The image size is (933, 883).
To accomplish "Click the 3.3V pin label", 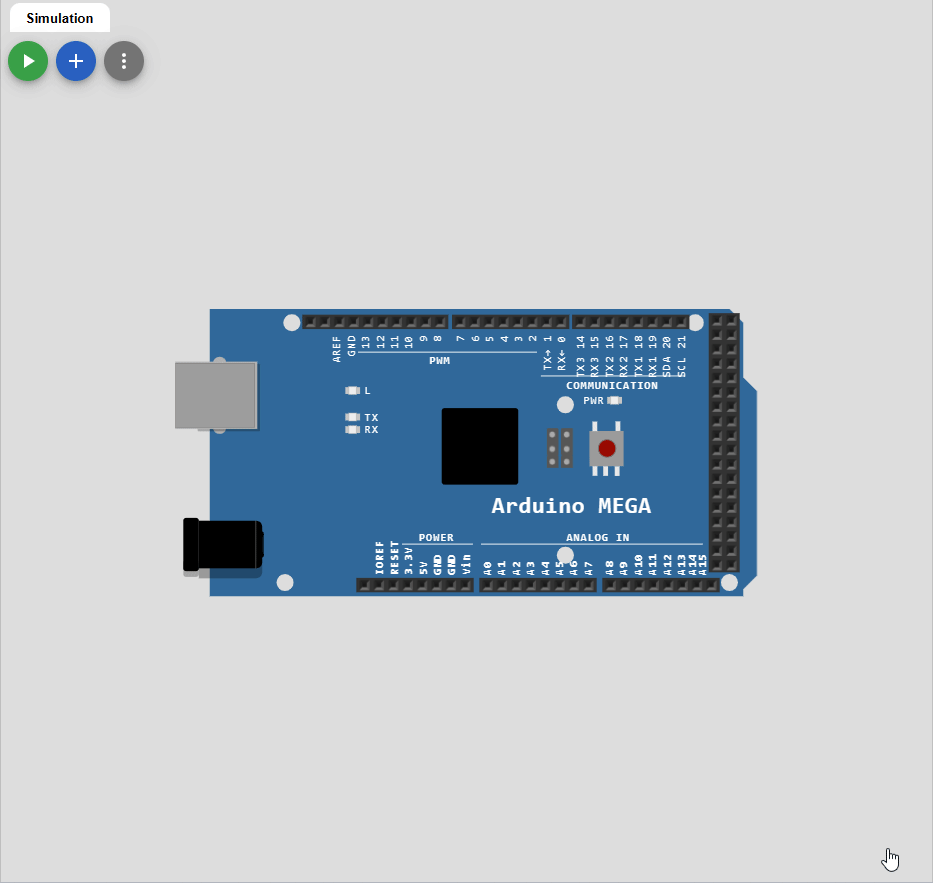I will tap(408, 561).
